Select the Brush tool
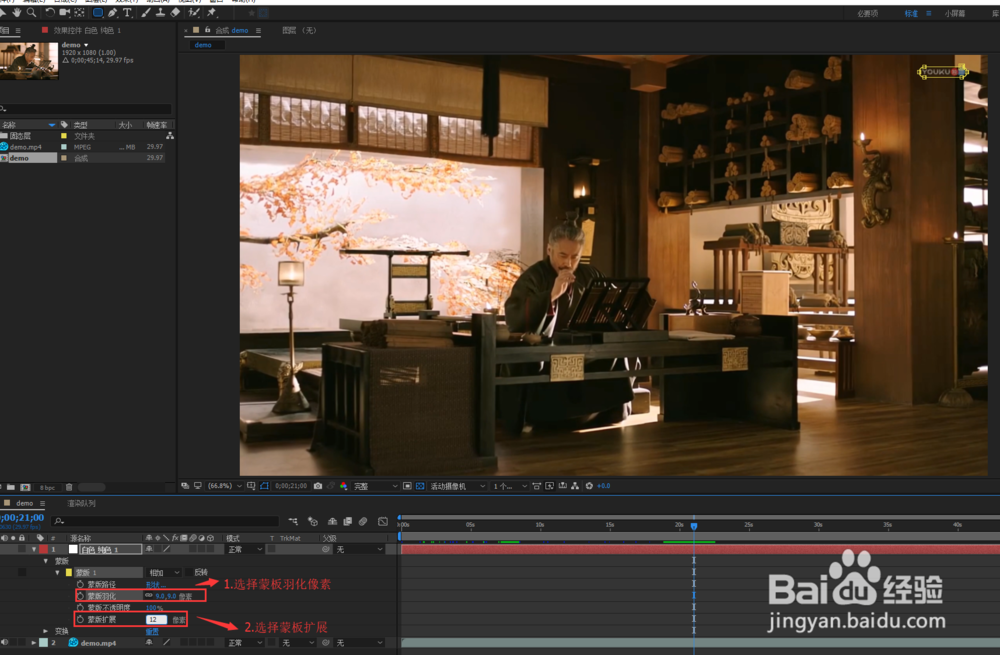 click(146, 12)
